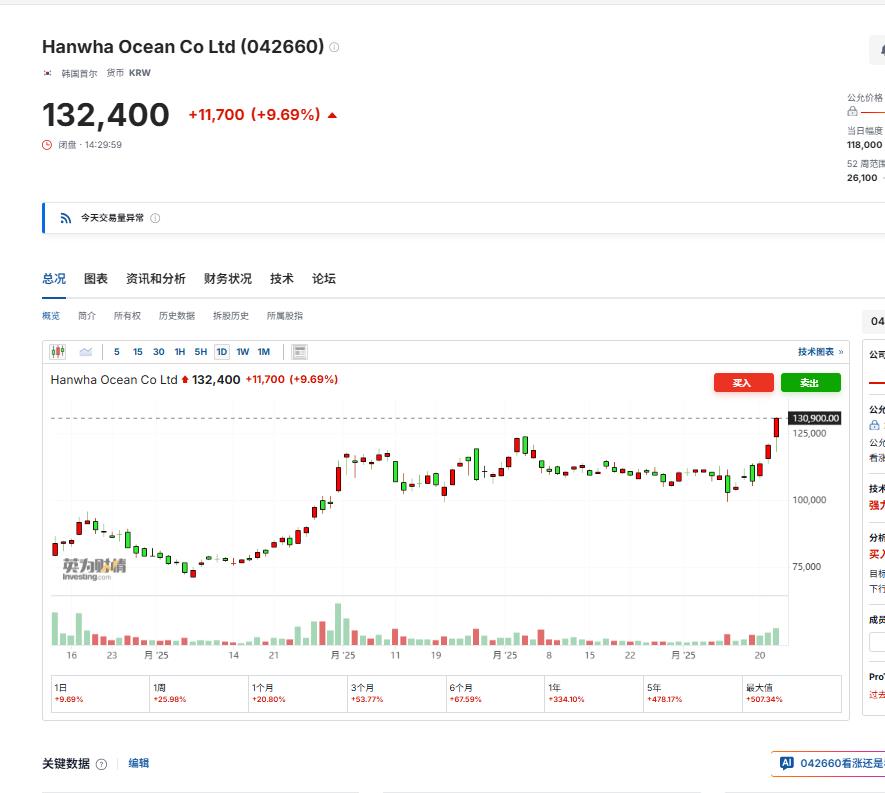Click the 今天交易量异常 notice text
The image size is (885, 793).
[112, 218]
